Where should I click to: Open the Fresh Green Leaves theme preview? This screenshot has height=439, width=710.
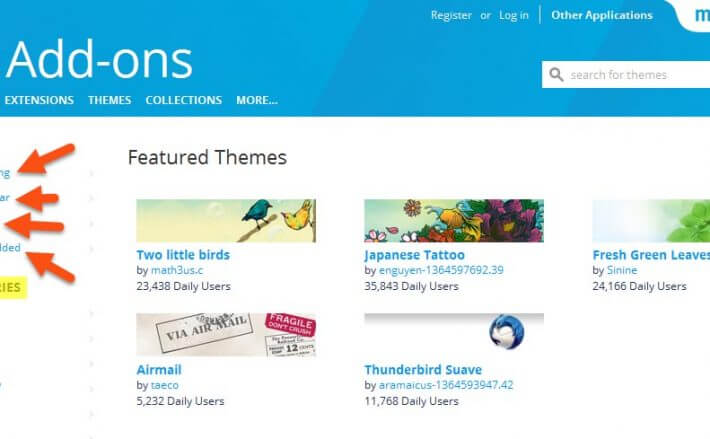tap(651, 221)
